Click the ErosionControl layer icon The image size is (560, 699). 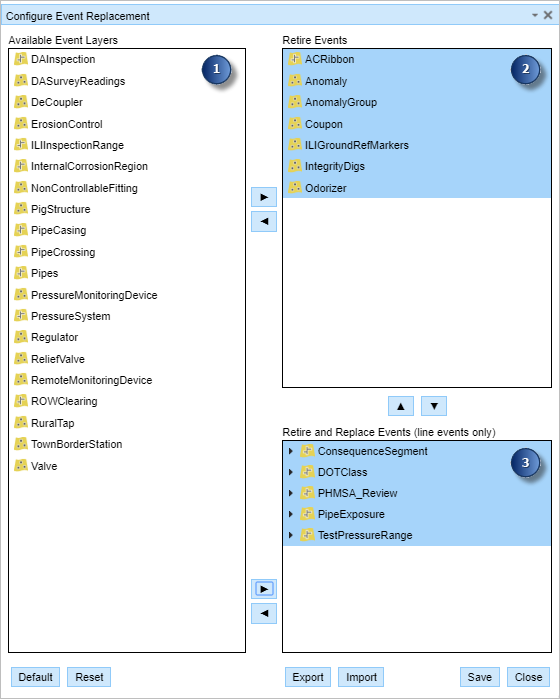pos(21,123)
